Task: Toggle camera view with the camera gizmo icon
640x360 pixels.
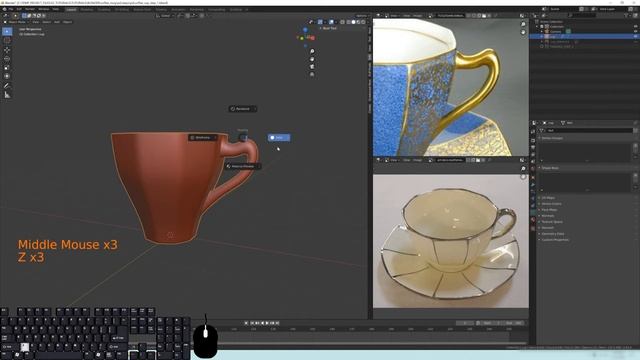Action: click(312, 67)
